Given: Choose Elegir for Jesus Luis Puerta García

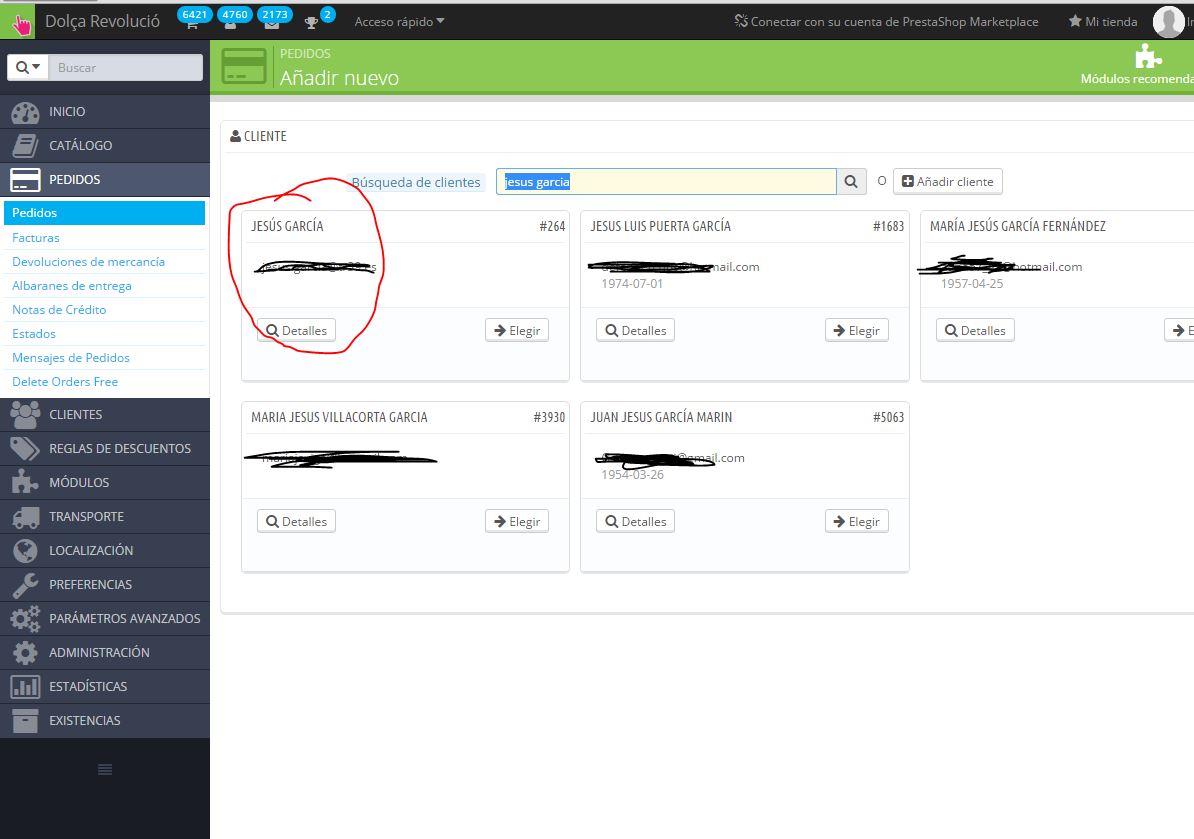Looking at the screenshot, I should pyautogui.click(x=857, y=330).
